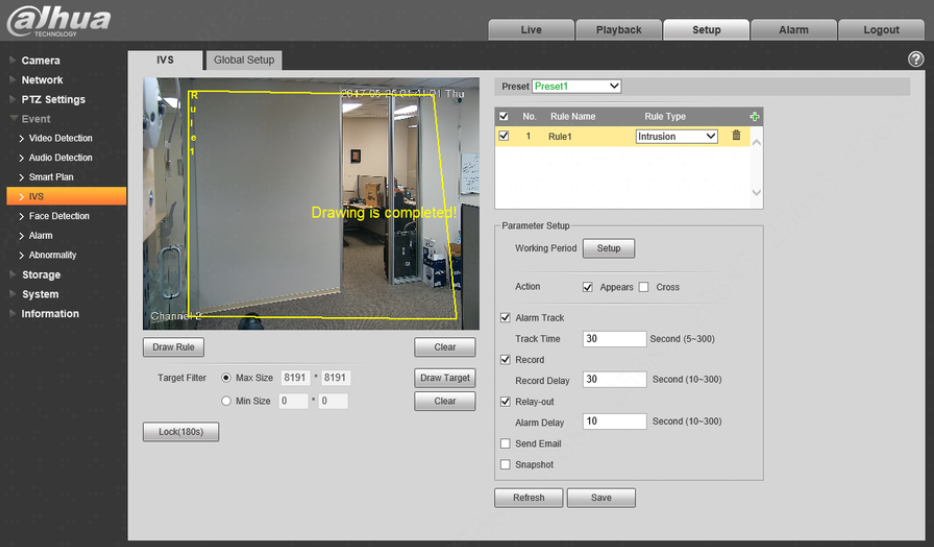Switch to the Playback tab
934x547 pixels.
coord(618,30)
